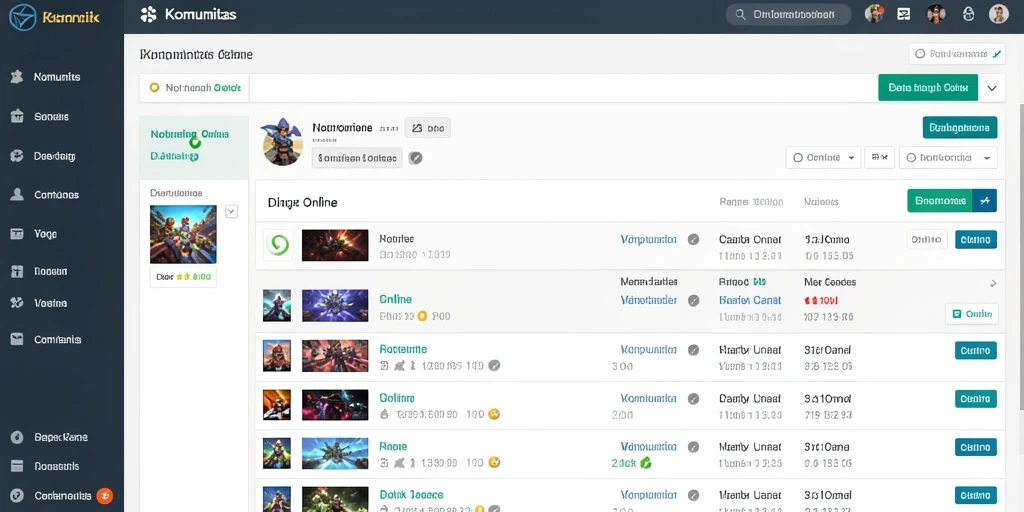
Task: Select the Contanes person icon in sidebar
Action: tap(18, 195)
